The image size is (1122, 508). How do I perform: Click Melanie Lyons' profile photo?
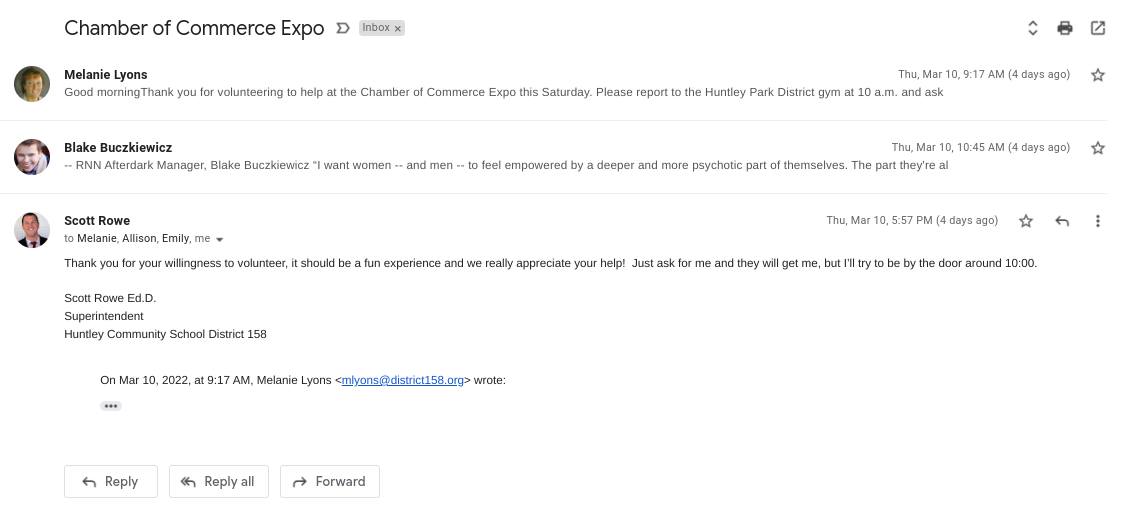(32, 84)
